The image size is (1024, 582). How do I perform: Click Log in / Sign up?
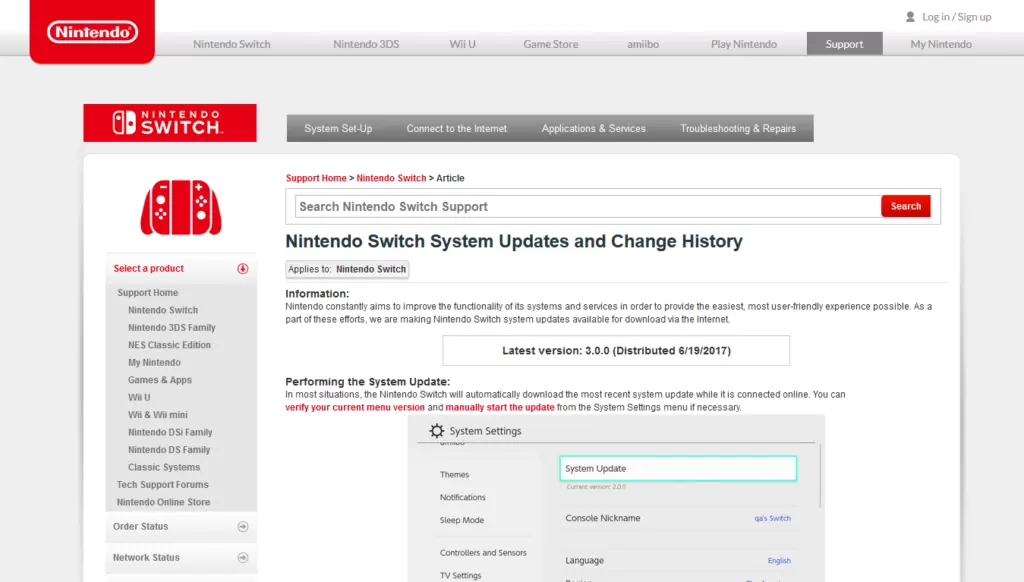click(x=957, y=17)
